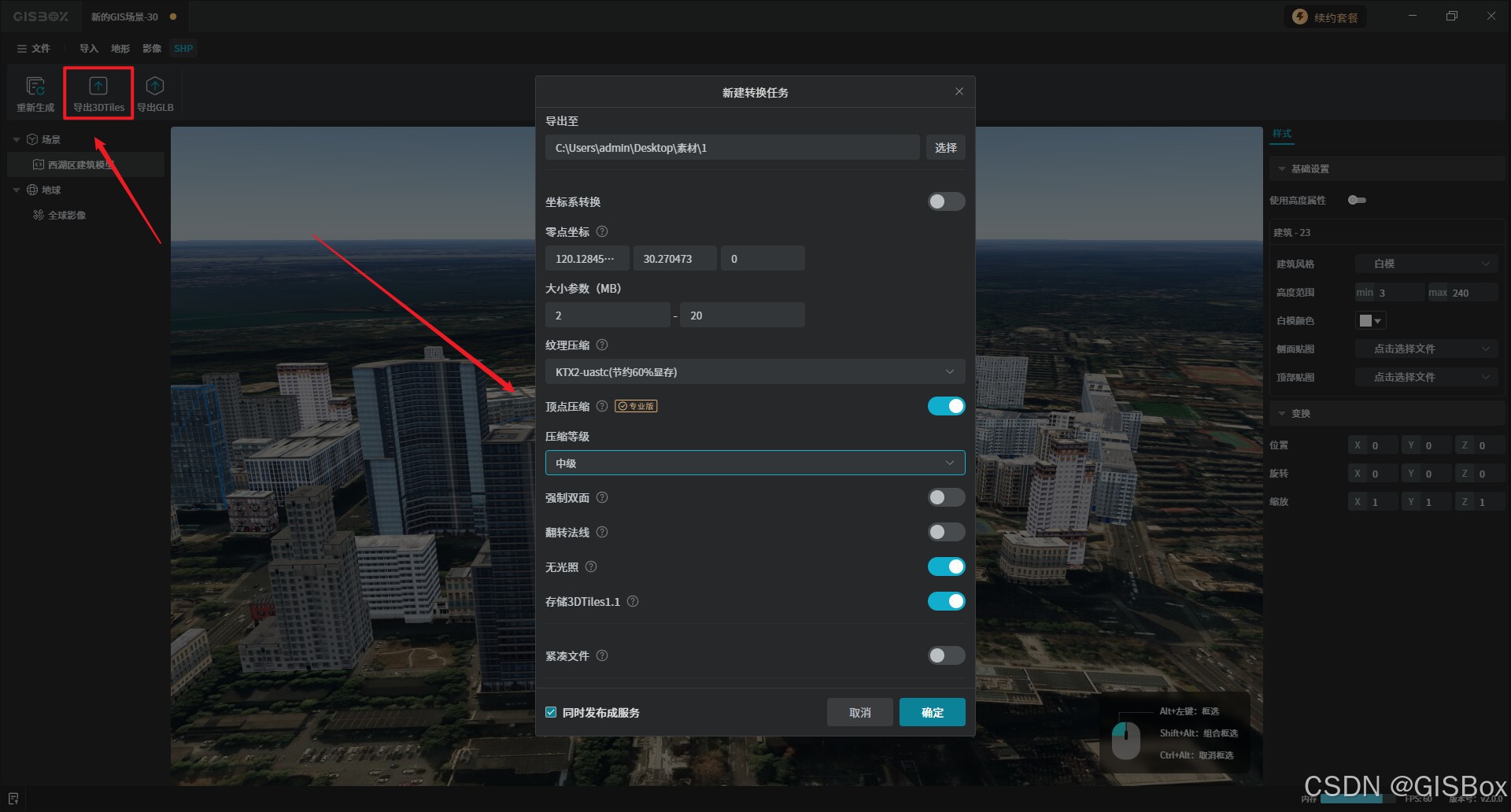
Task: Click the min height field
Action: click(x=1389, y=293)
